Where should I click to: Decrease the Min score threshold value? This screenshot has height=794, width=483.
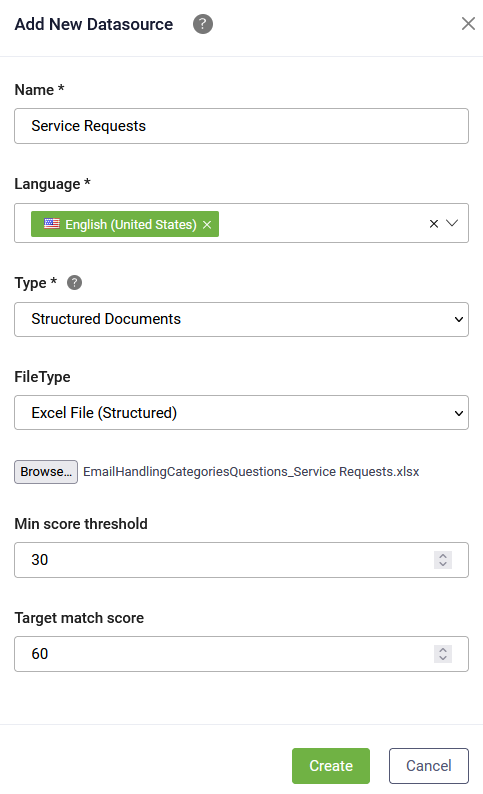tap(443, 564)
